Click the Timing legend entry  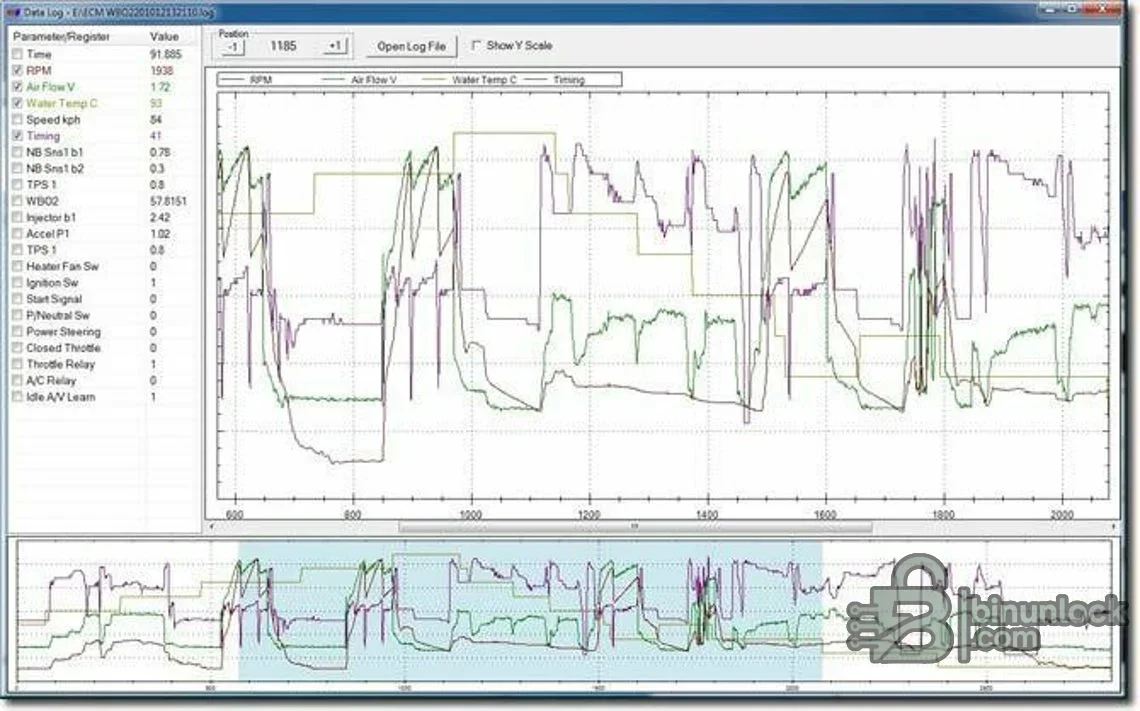(555, 80)
